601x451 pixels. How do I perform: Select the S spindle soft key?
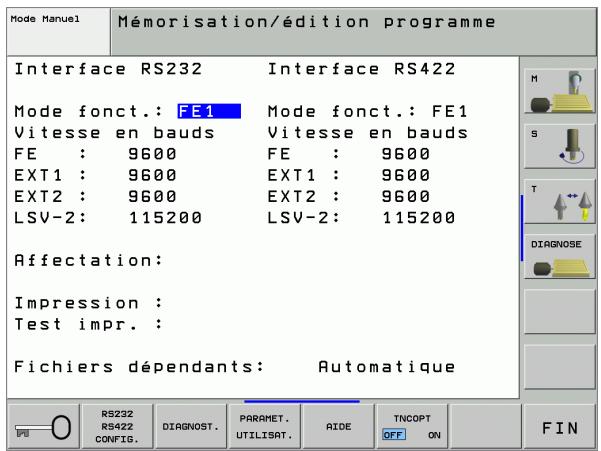tap(559, 146)
